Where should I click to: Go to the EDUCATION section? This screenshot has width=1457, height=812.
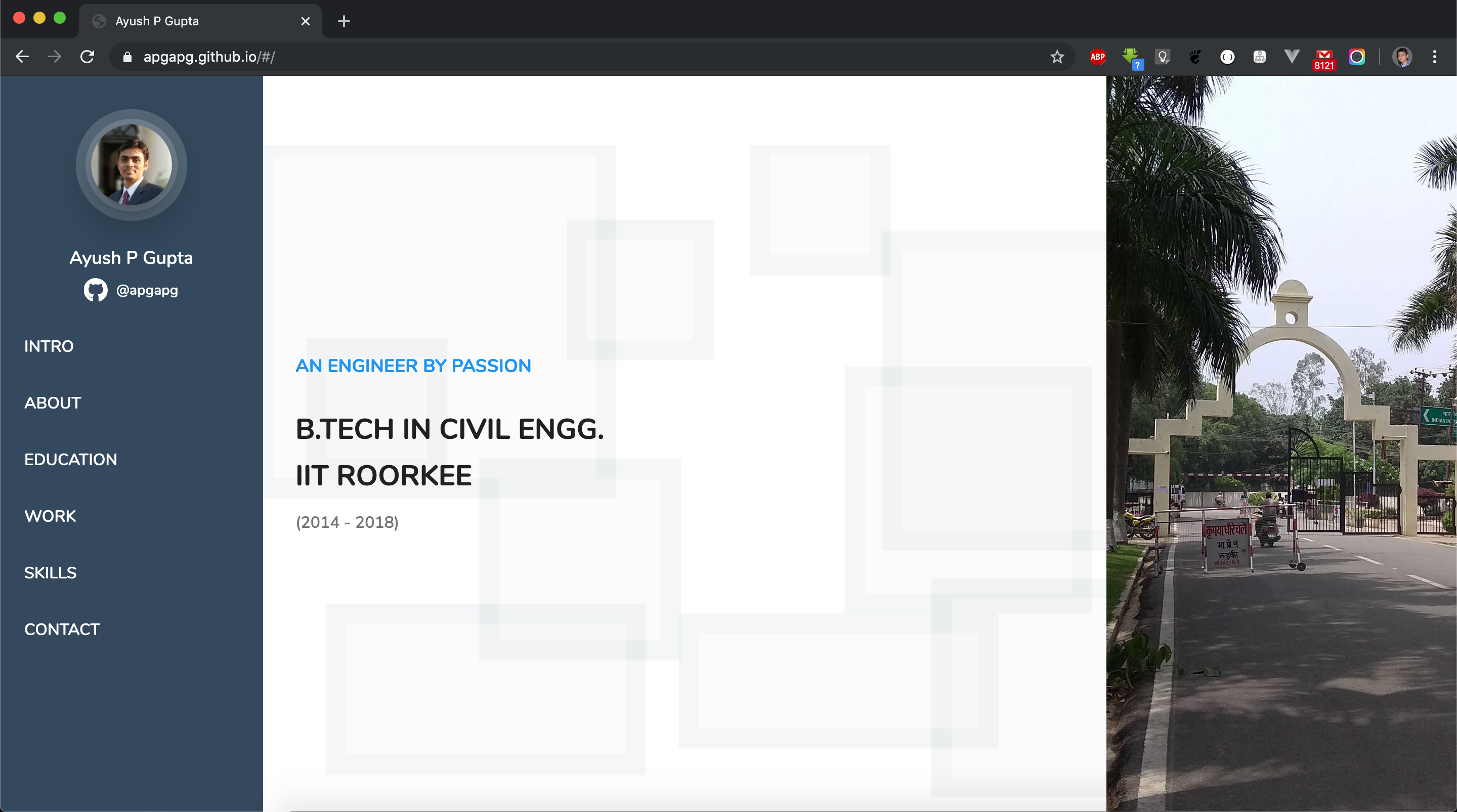coord(71,459)
